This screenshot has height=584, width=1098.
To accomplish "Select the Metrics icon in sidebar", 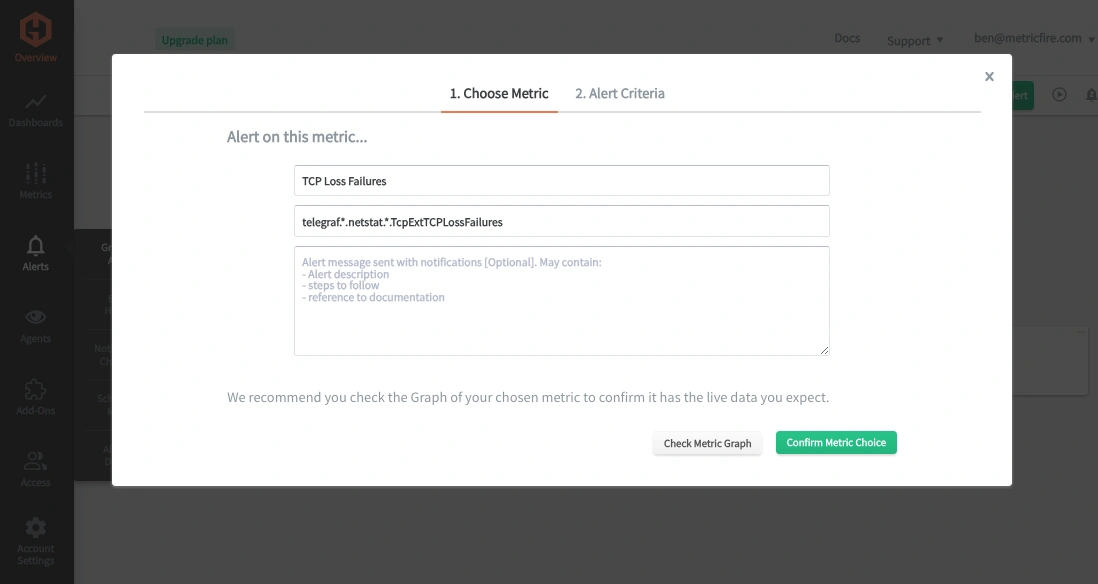I will coord(36,173).
